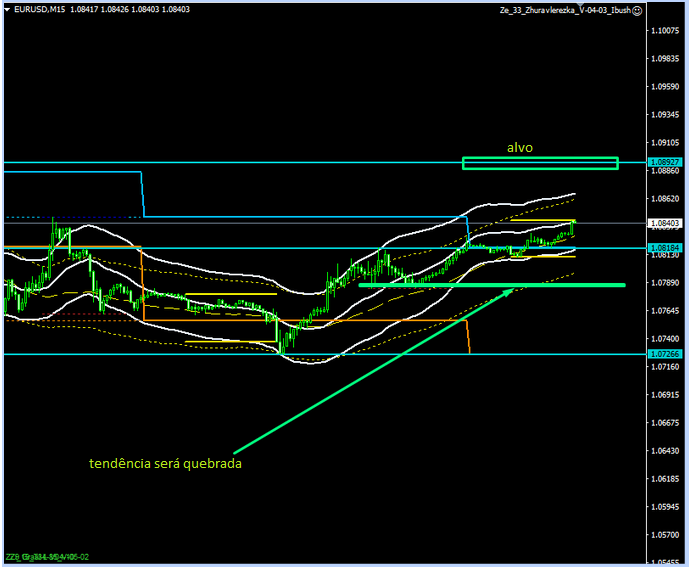Click the 1.07400 price axis value

(665, 339)
